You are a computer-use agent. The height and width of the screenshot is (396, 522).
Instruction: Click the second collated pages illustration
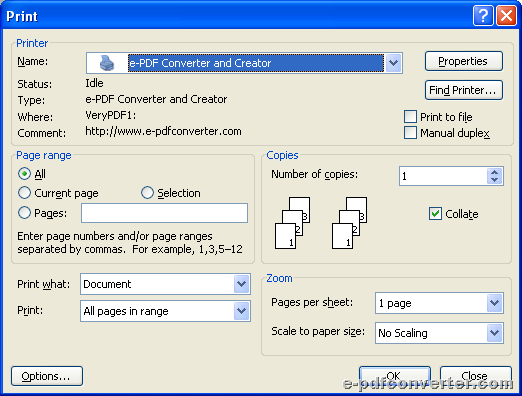pos(349,223)
